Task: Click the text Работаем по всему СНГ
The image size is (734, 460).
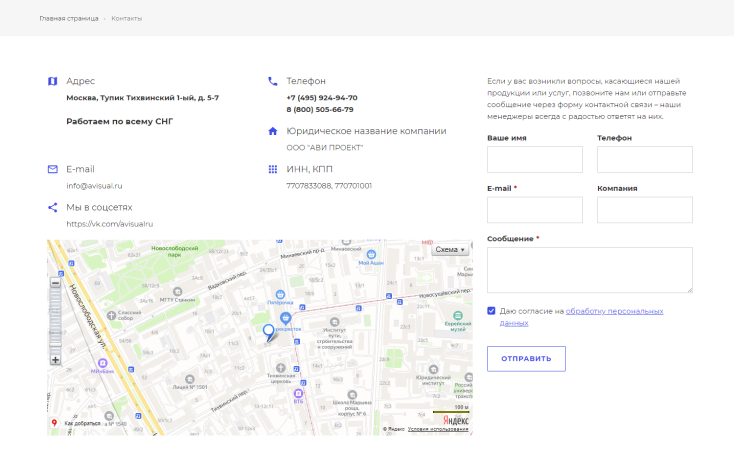Action: (119, 122)
